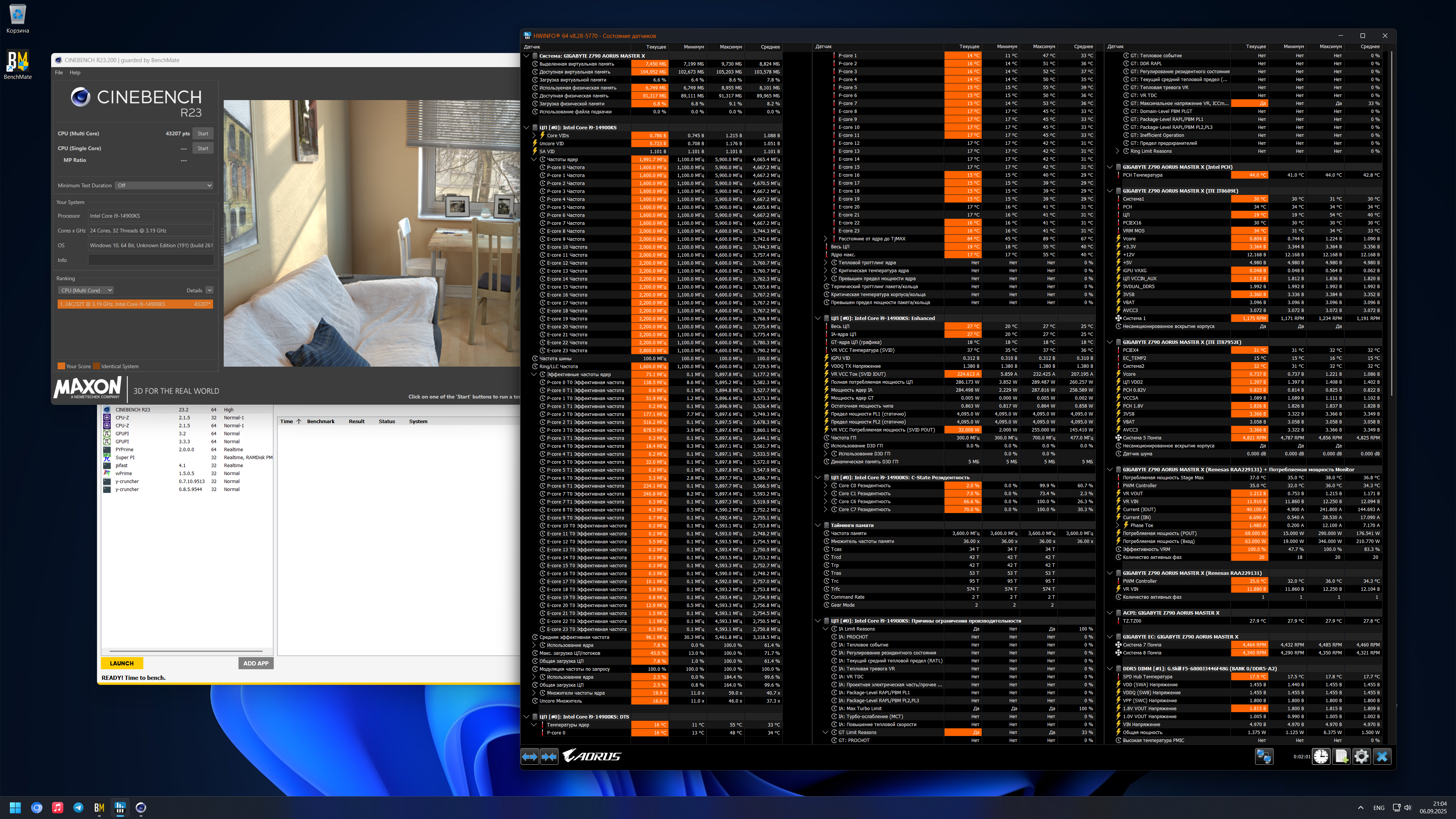Show hidden tray icons chevron
This screenshot has width=1456, height=819.
1360,808
